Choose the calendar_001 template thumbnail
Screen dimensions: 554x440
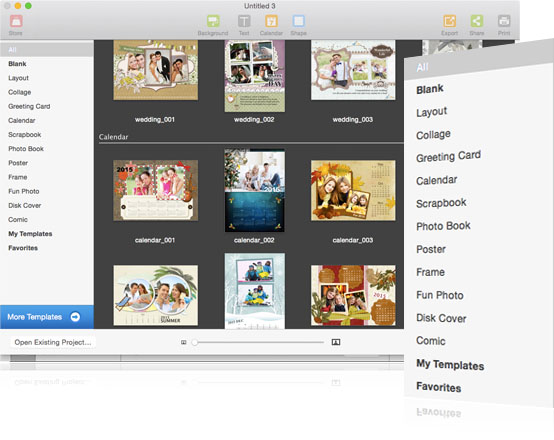pyautogui.click(x=155, y=190)
